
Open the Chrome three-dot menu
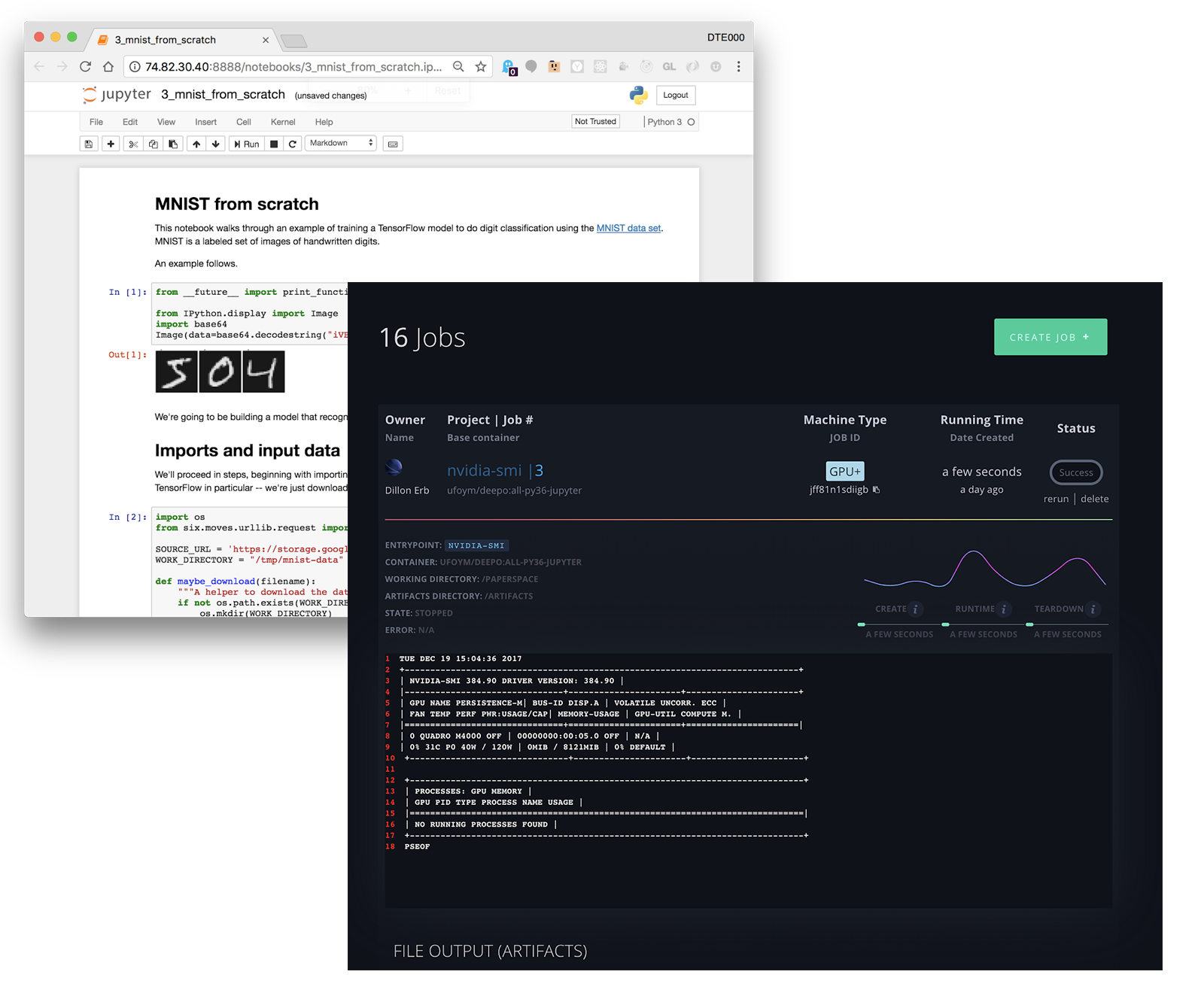(739, 66)
